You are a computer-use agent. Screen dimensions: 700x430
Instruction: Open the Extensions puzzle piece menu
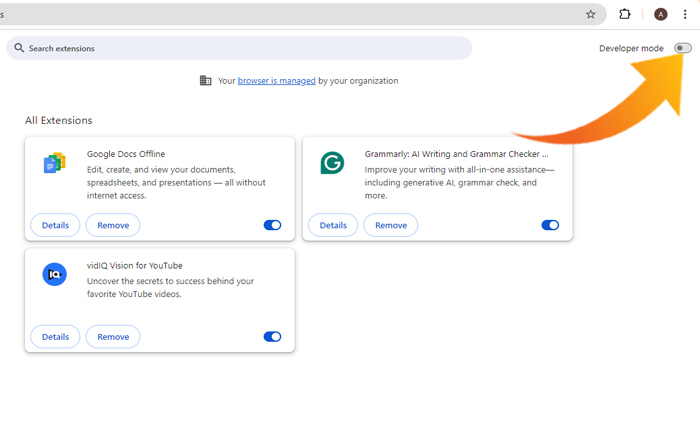[625, 14]
